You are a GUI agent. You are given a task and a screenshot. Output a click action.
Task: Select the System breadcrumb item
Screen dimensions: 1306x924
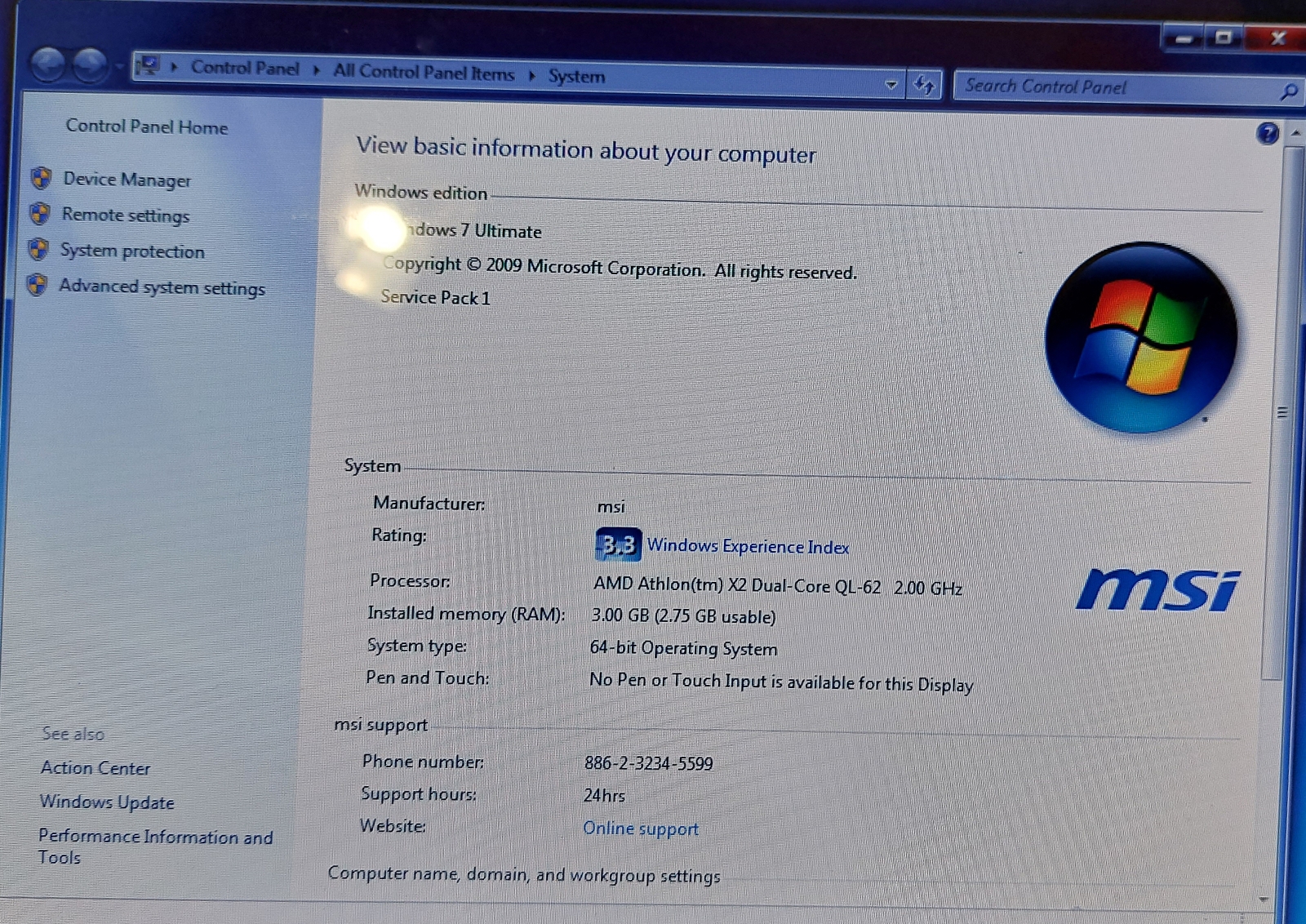(576, 77)
